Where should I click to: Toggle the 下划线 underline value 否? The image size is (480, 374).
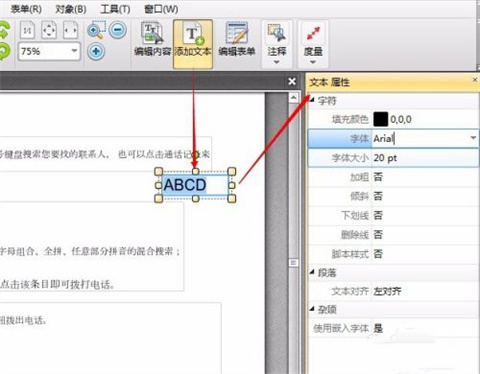[x=378, y=215]
